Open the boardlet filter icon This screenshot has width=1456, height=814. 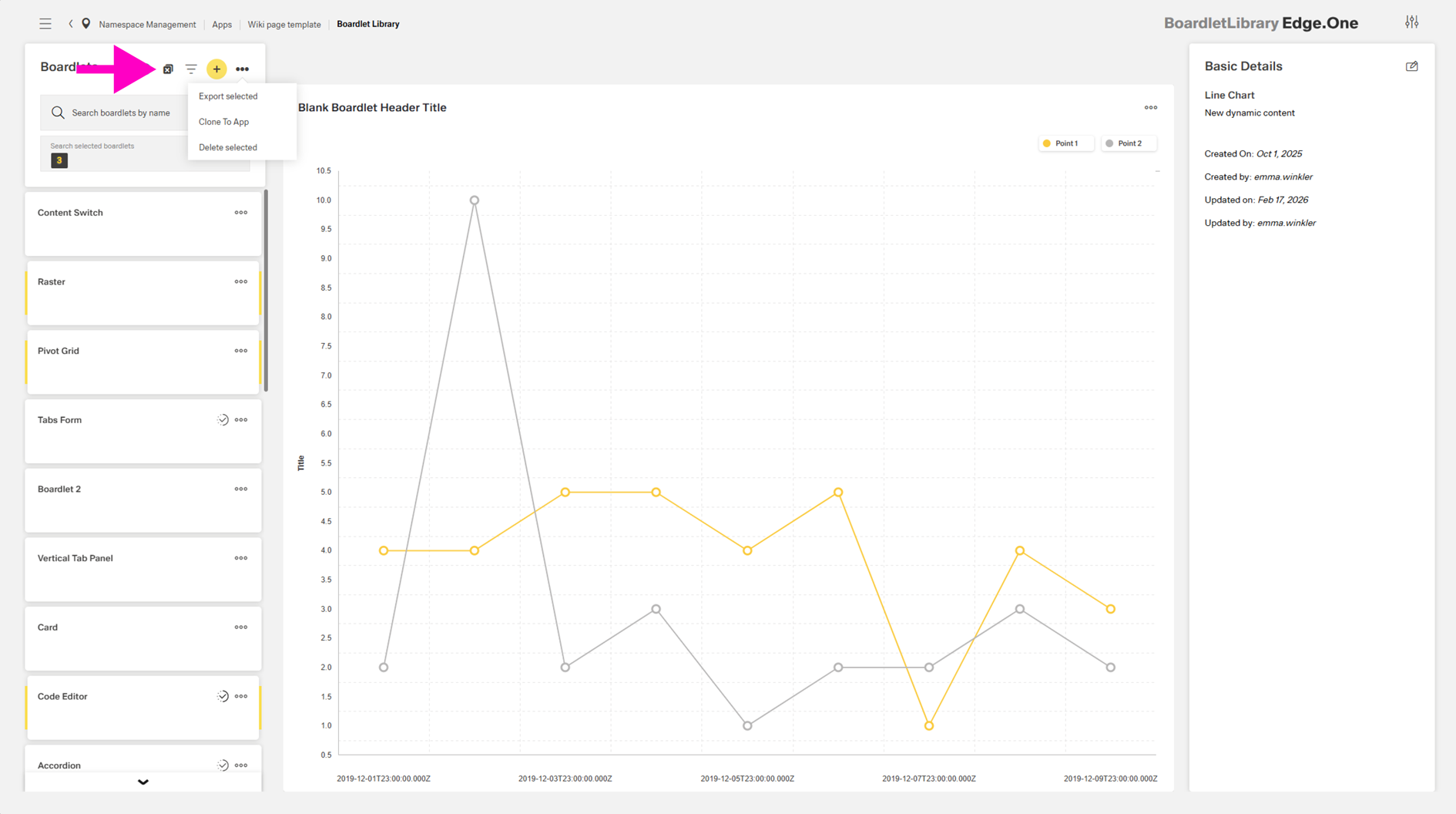pos(191,69)
